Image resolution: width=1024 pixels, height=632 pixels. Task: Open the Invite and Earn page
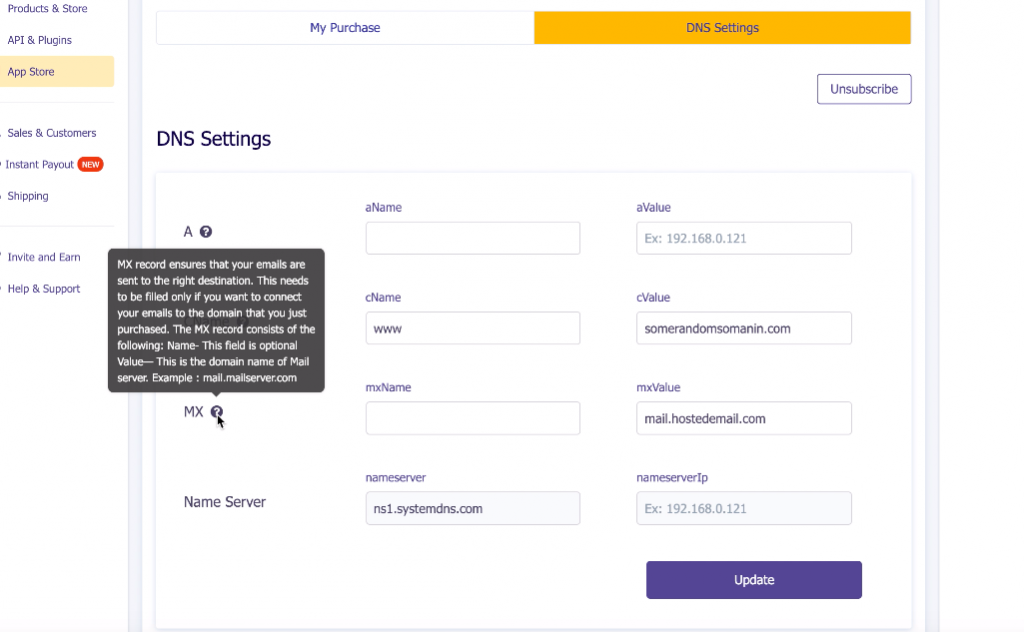[44, 257]
